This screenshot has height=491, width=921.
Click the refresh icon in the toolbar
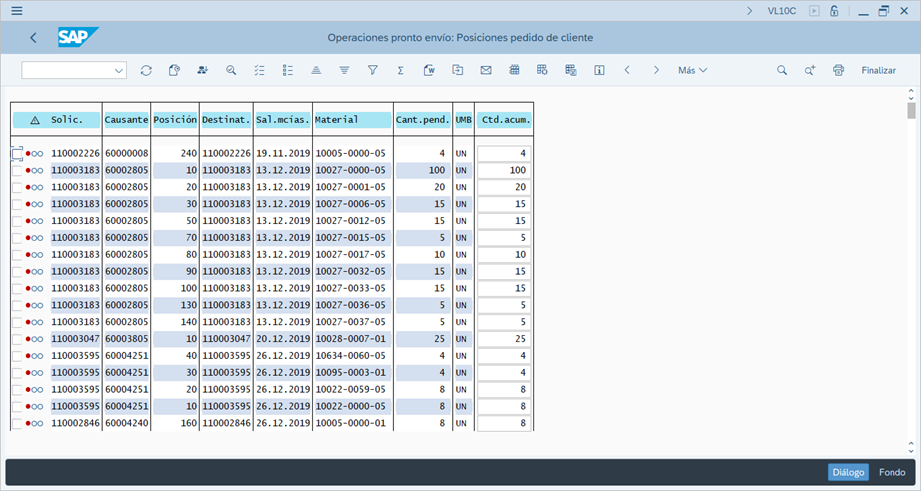pos(146,71)
